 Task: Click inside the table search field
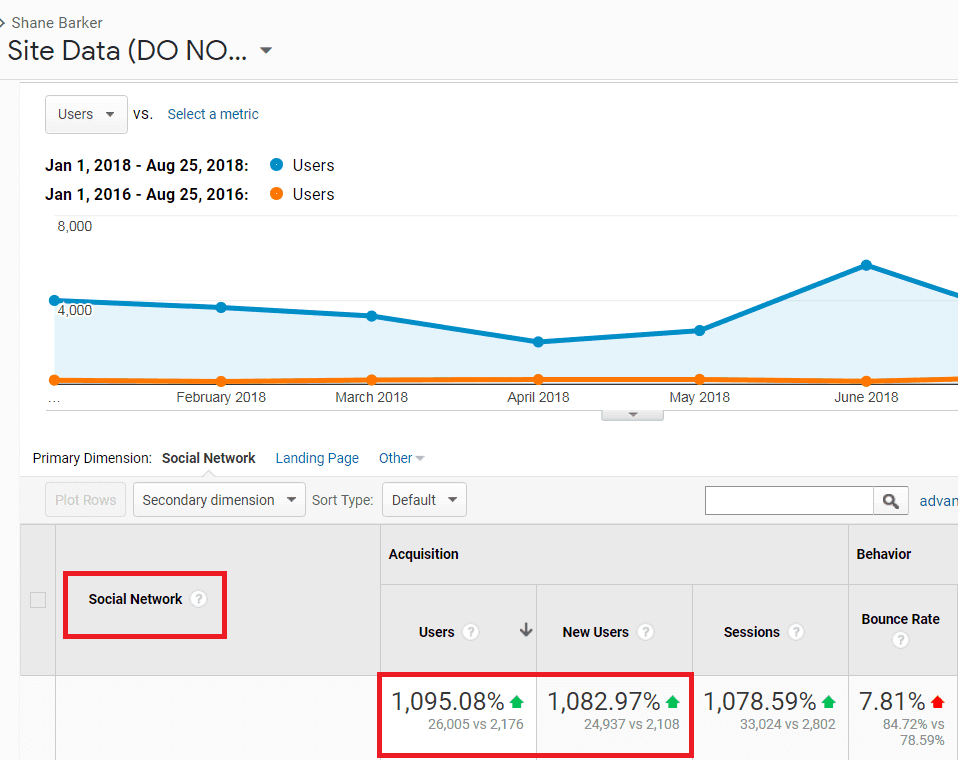pyautogui.click(x=789, y=501)
